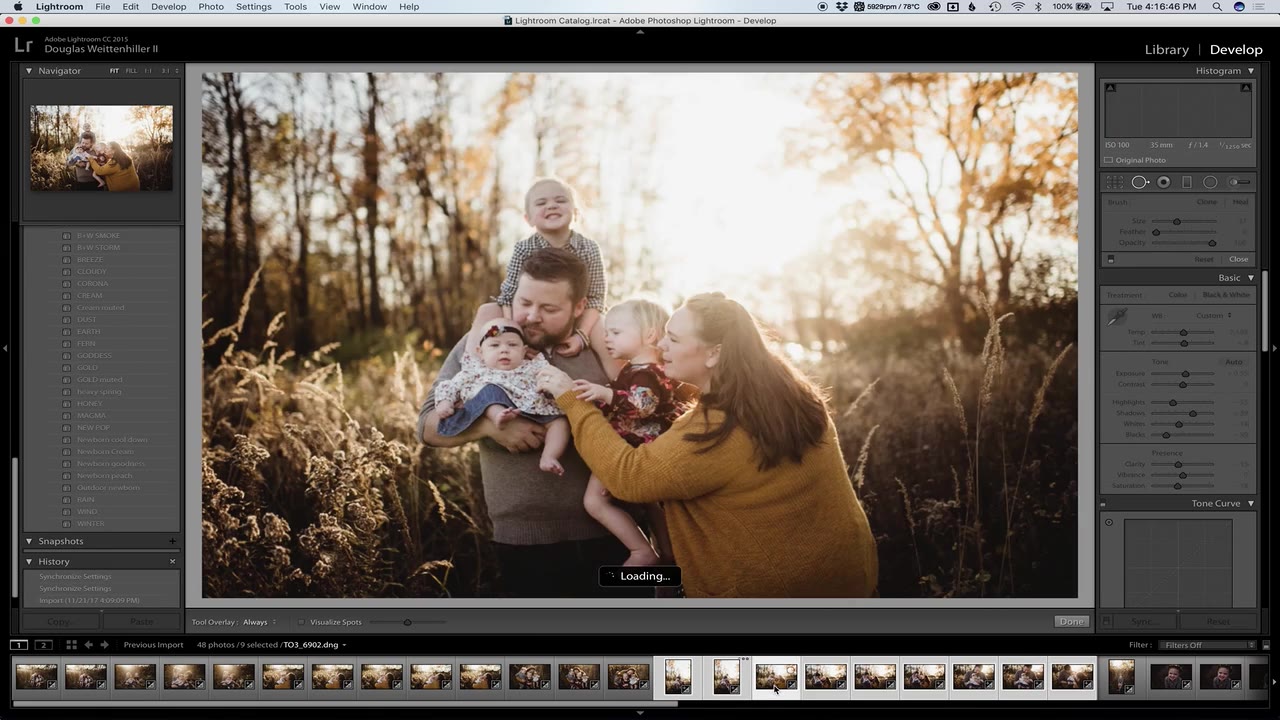This screenshot has width=1280, height=720.
Task: Click Close in spot removal panel
Action: 1238,259
